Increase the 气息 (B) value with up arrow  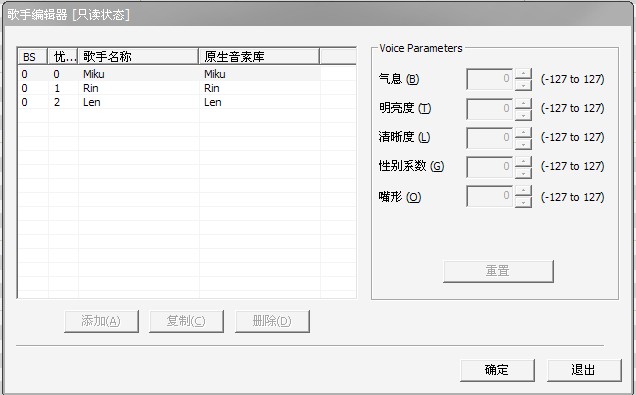(524, 73)
